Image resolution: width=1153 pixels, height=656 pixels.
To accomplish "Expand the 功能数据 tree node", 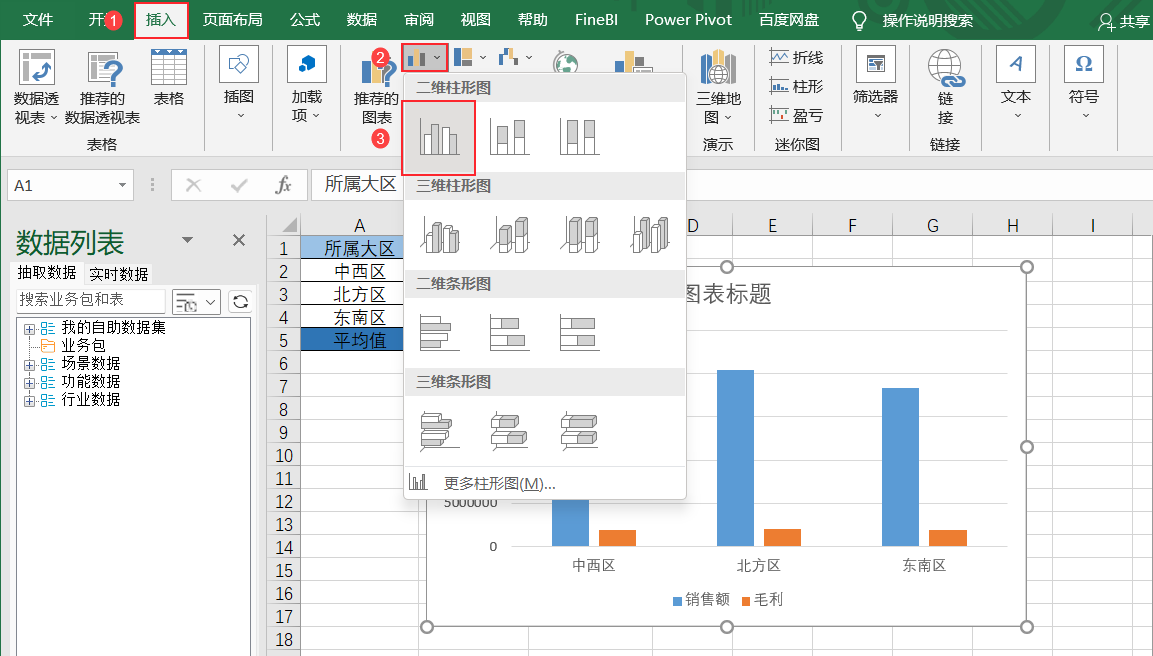I will [29, 382].
